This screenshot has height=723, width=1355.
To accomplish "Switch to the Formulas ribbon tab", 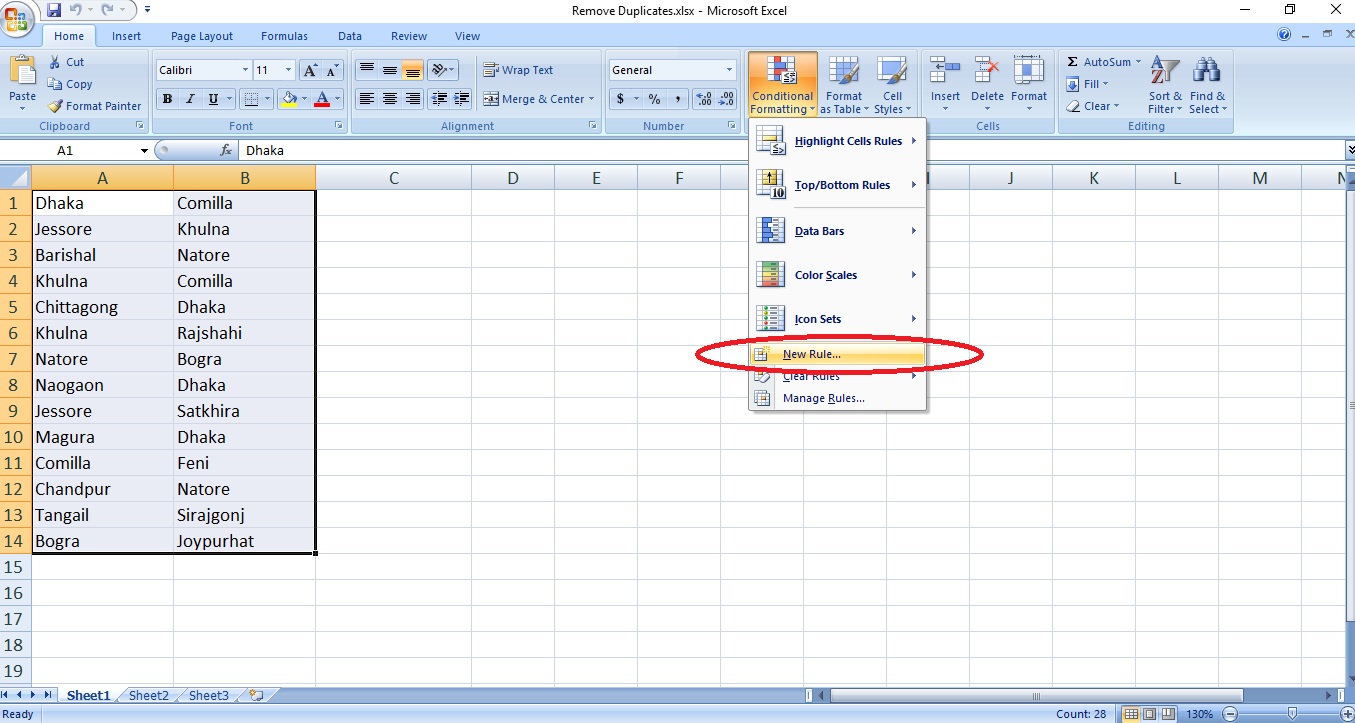I will pyautogui.click(x=284, y=36).
